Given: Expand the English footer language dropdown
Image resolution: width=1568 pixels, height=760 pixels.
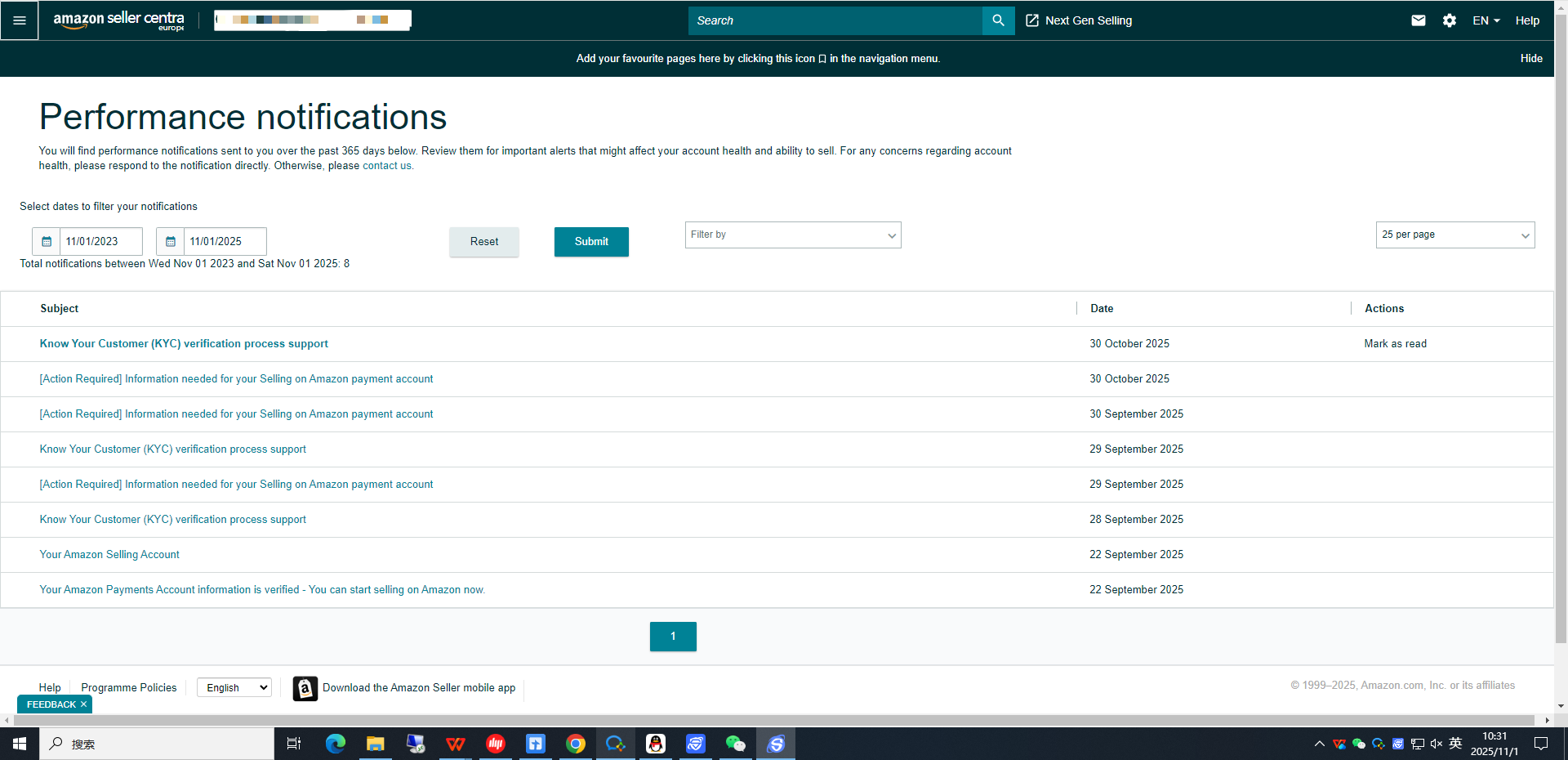Looking at the screenshot, I should (234, 688).
